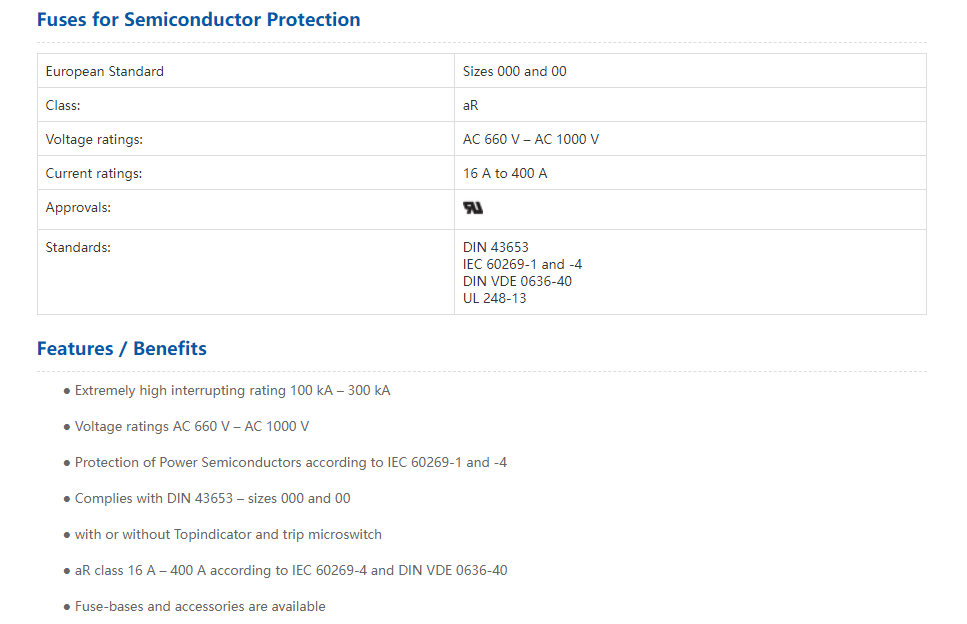Click the Topindicator and trip microswitch bullet
Screen dimensions: 967x624
click(223, 535)
